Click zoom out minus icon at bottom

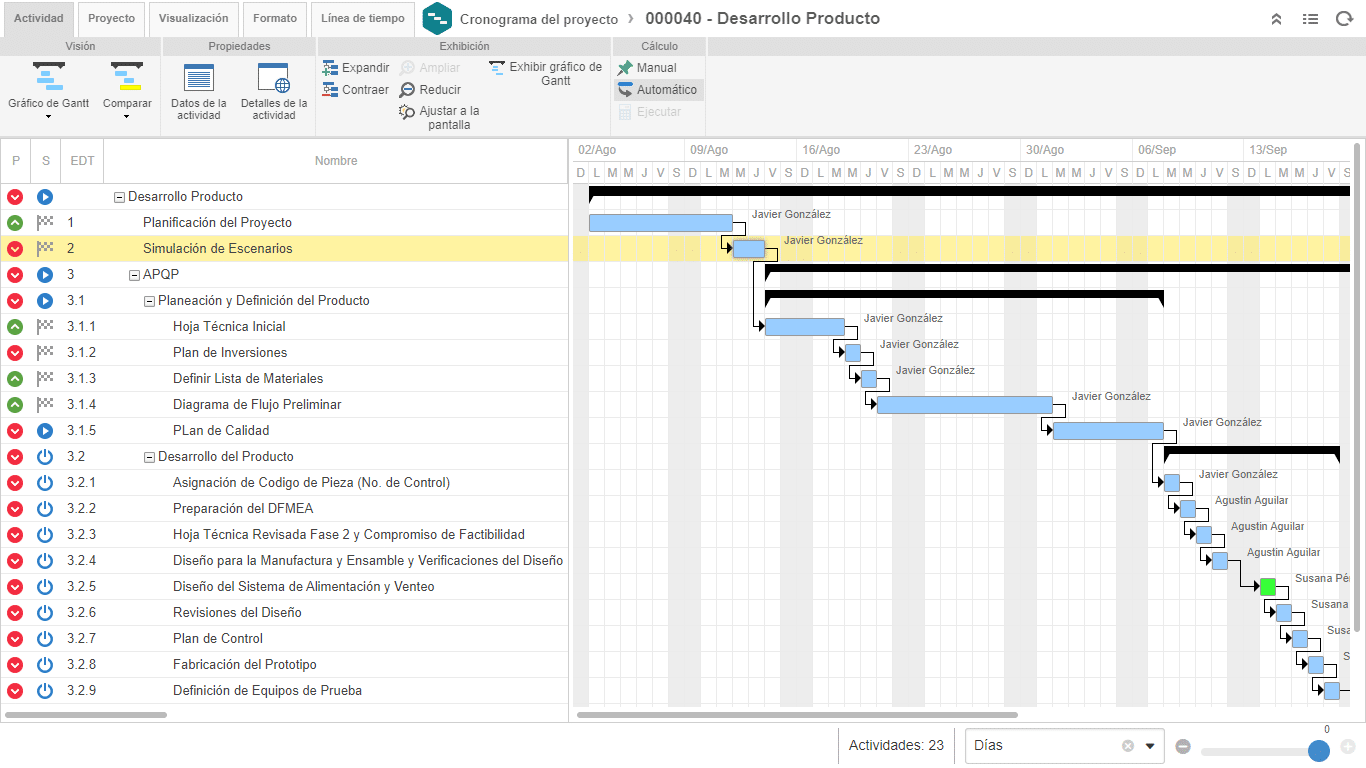(1183, 746)
